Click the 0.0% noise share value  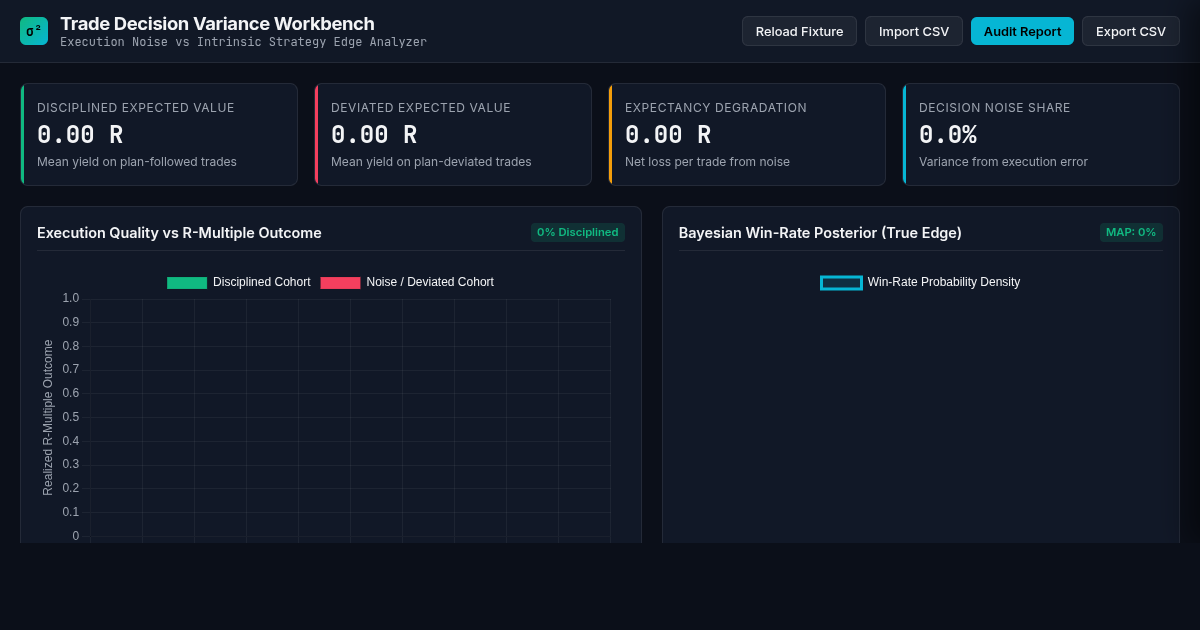coord(948,135)
